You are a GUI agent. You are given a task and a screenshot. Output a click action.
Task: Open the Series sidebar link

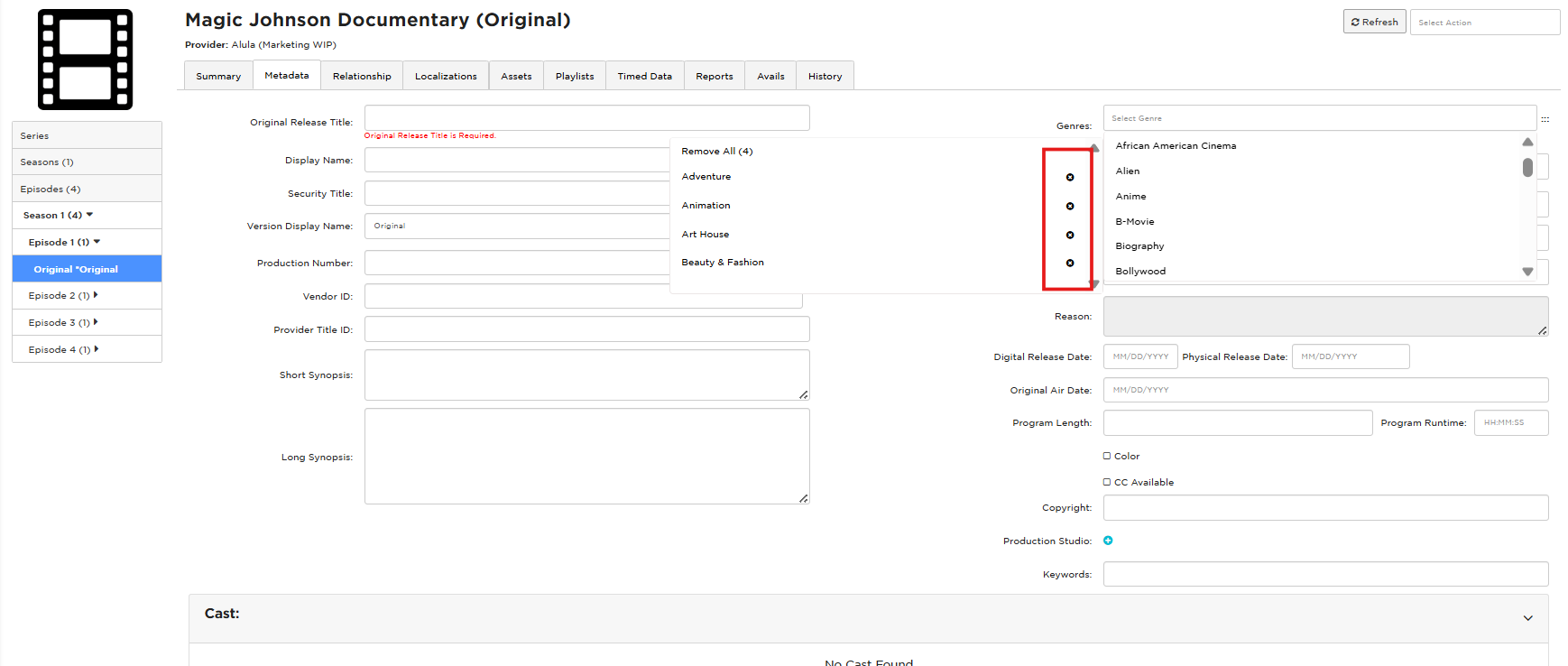point(87,135)
